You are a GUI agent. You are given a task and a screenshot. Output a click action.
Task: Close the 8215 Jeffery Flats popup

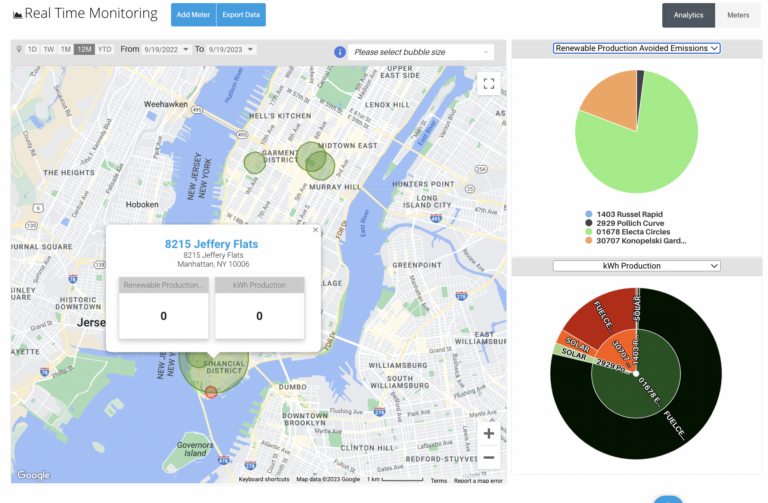(x=315, y=230)
